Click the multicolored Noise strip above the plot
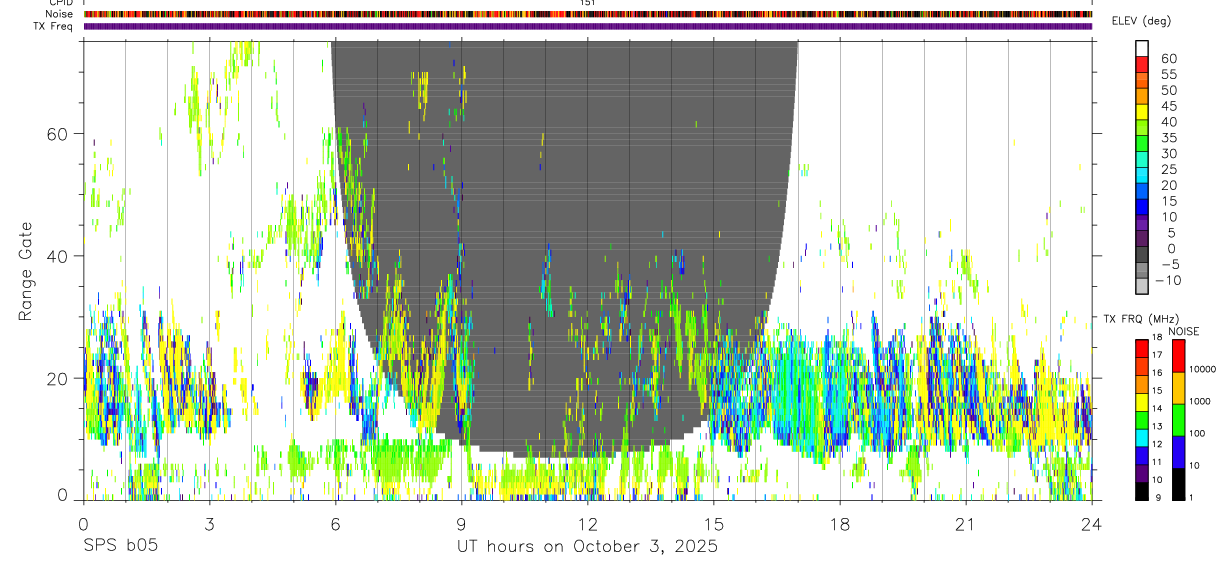 588,14
